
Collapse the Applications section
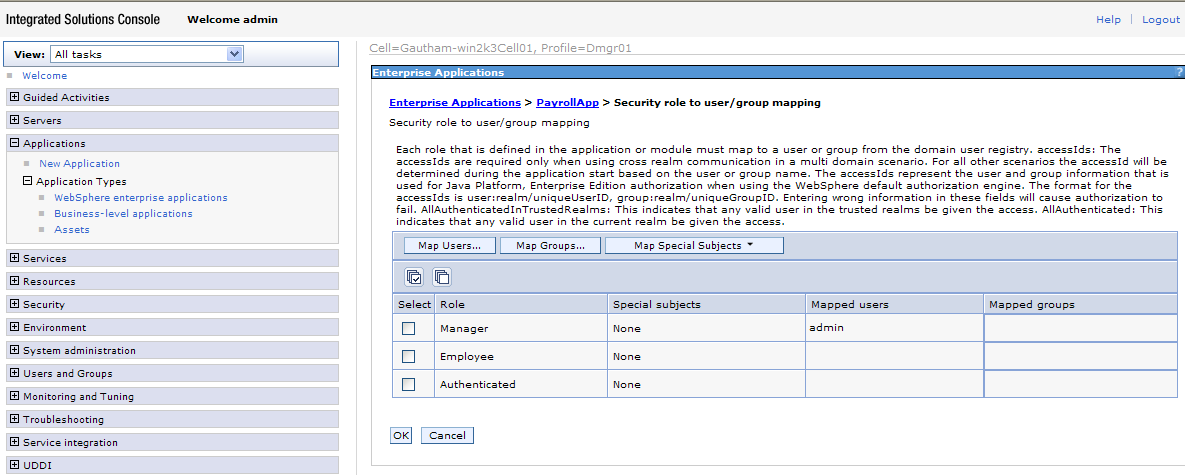click(14, 143)
